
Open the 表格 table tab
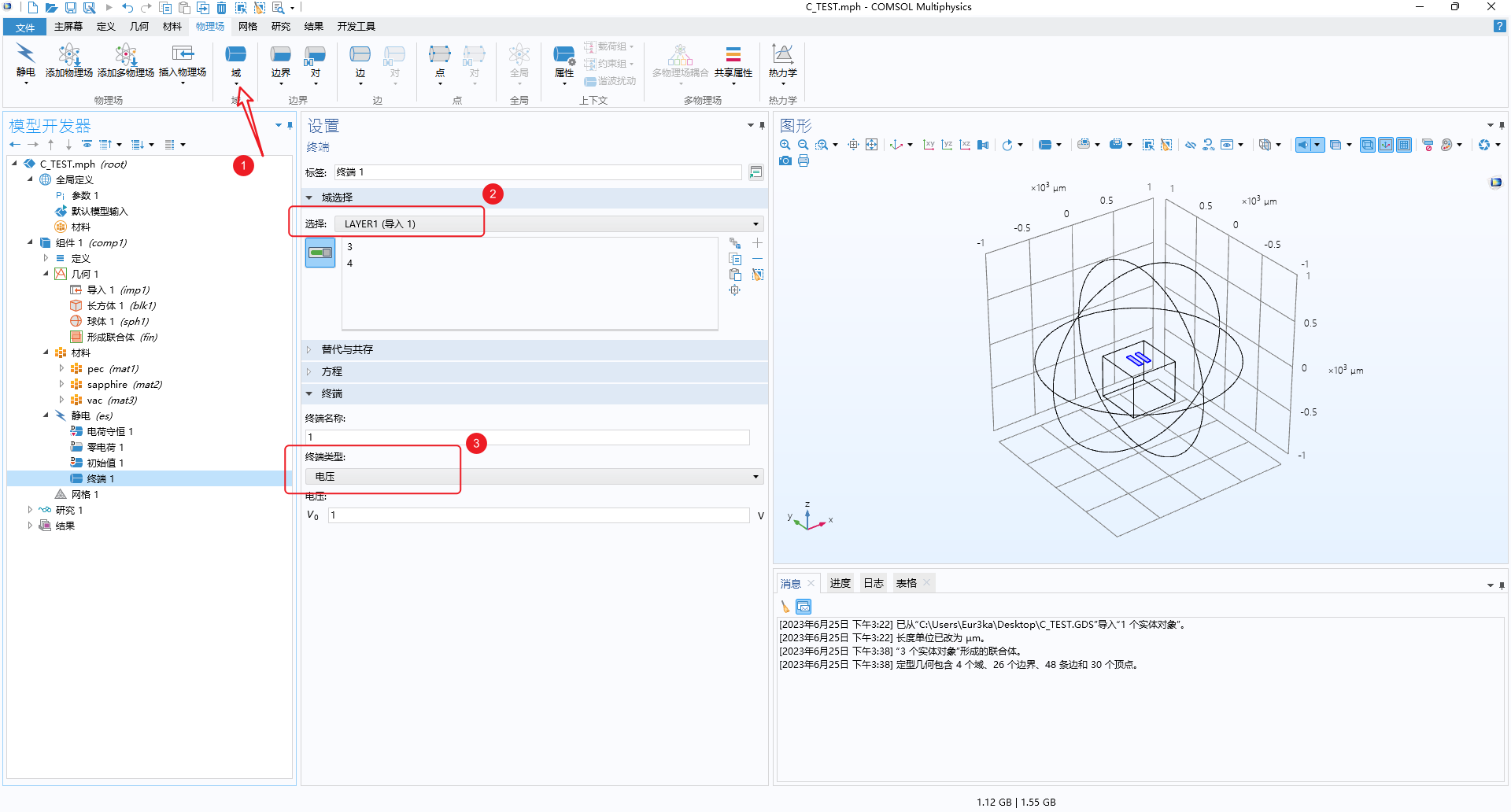click(907, 583)
